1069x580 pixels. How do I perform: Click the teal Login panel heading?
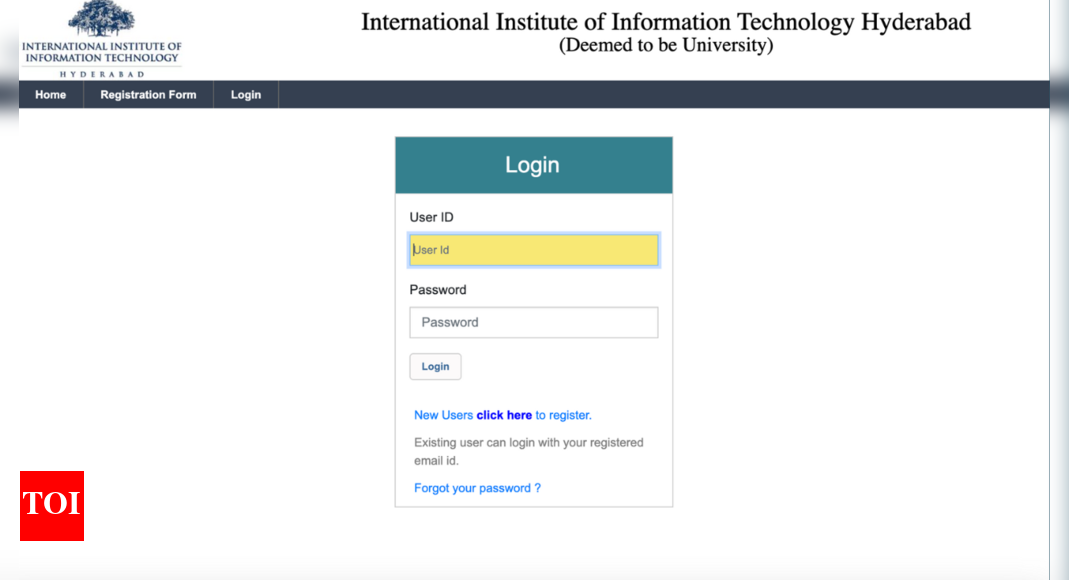(534, 165)
